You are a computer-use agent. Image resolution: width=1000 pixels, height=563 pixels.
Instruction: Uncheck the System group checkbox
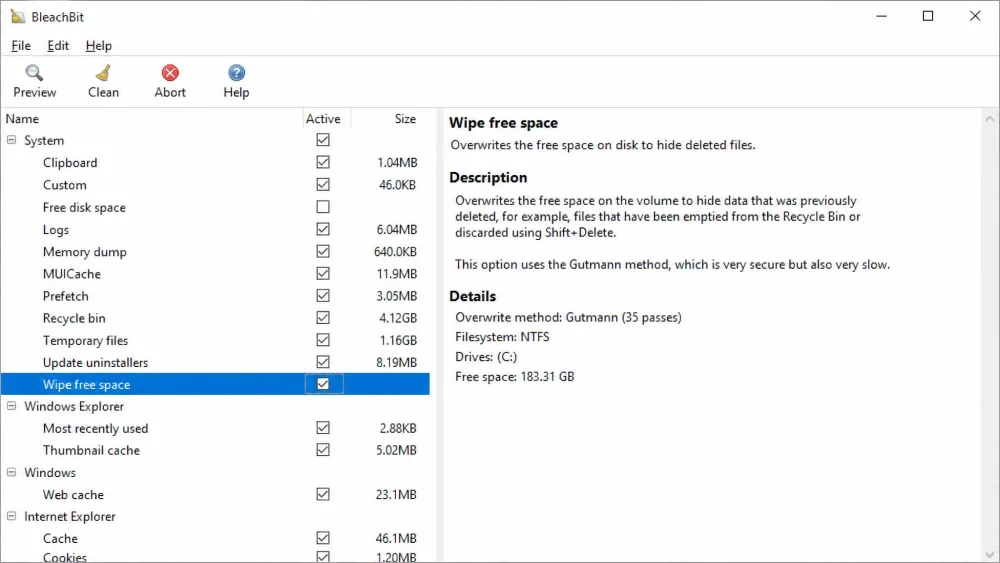tap(323, 140)
